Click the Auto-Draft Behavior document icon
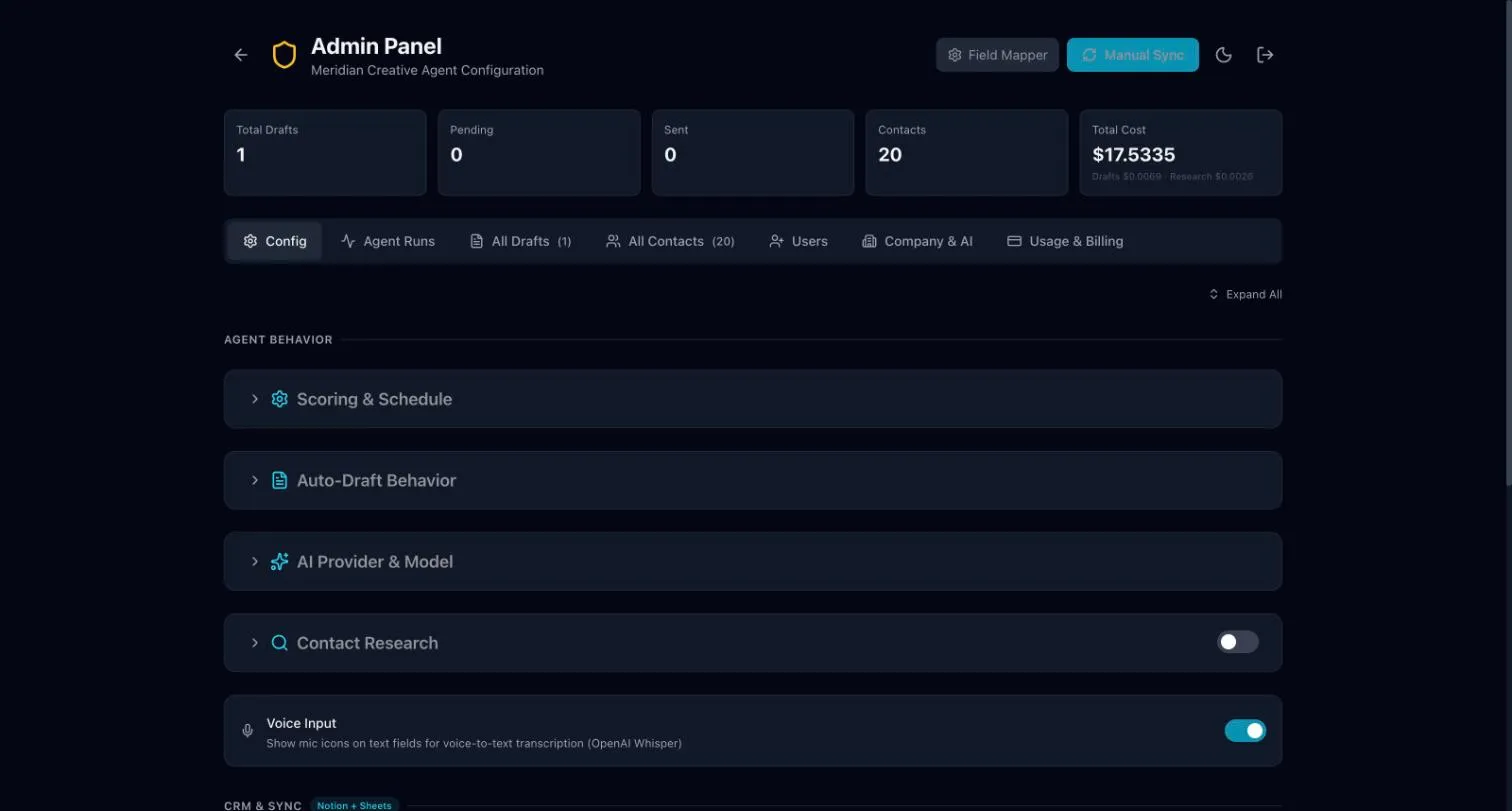Viewport: 1512px width, 811px height. (280, 480)
